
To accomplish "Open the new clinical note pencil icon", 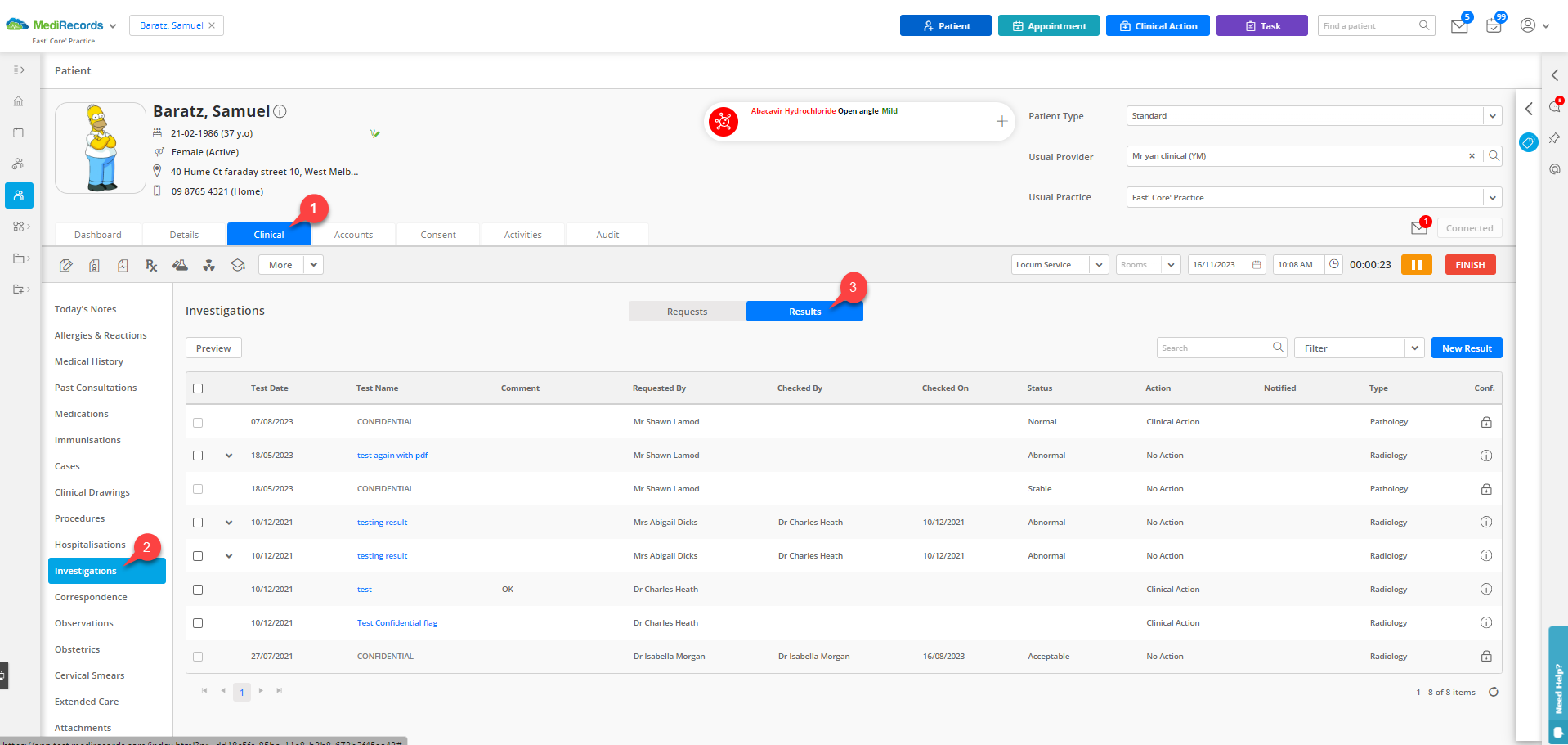I will click(x=66, y=265).
